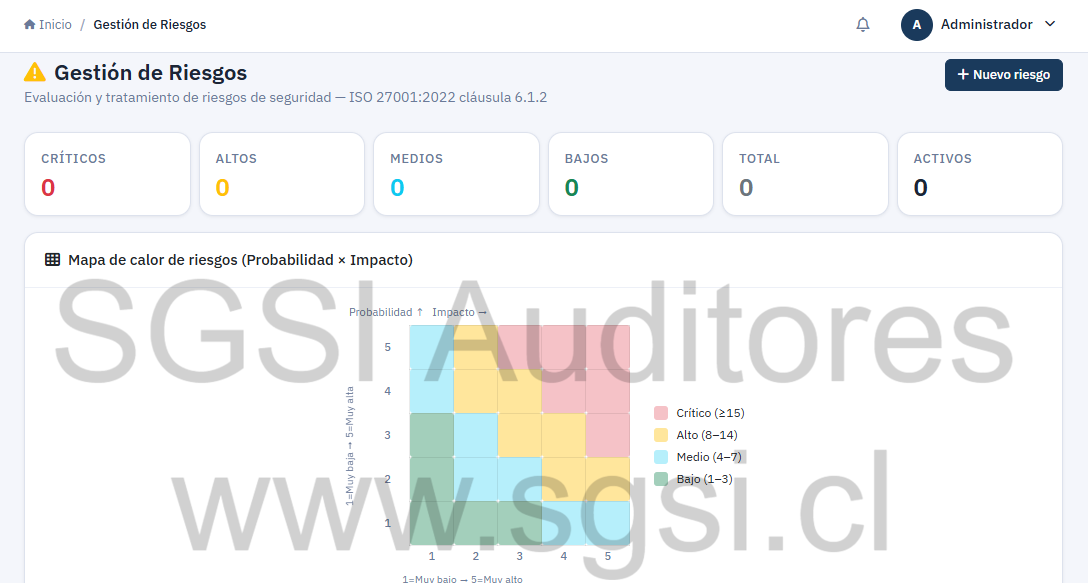The image size is (1088, 583).
Task: Select heatmap cell probability 5 impact 1
Action: [432, 347]
